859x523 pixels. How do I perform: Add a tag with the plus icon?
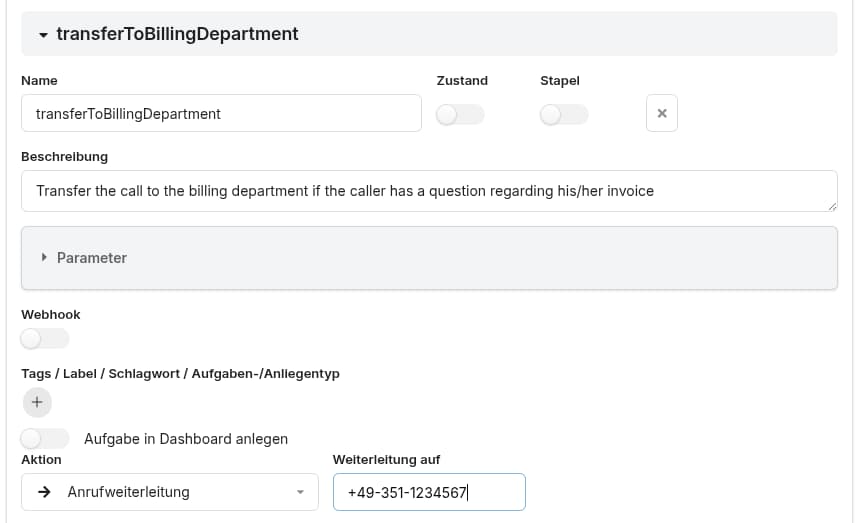(36, 402)
